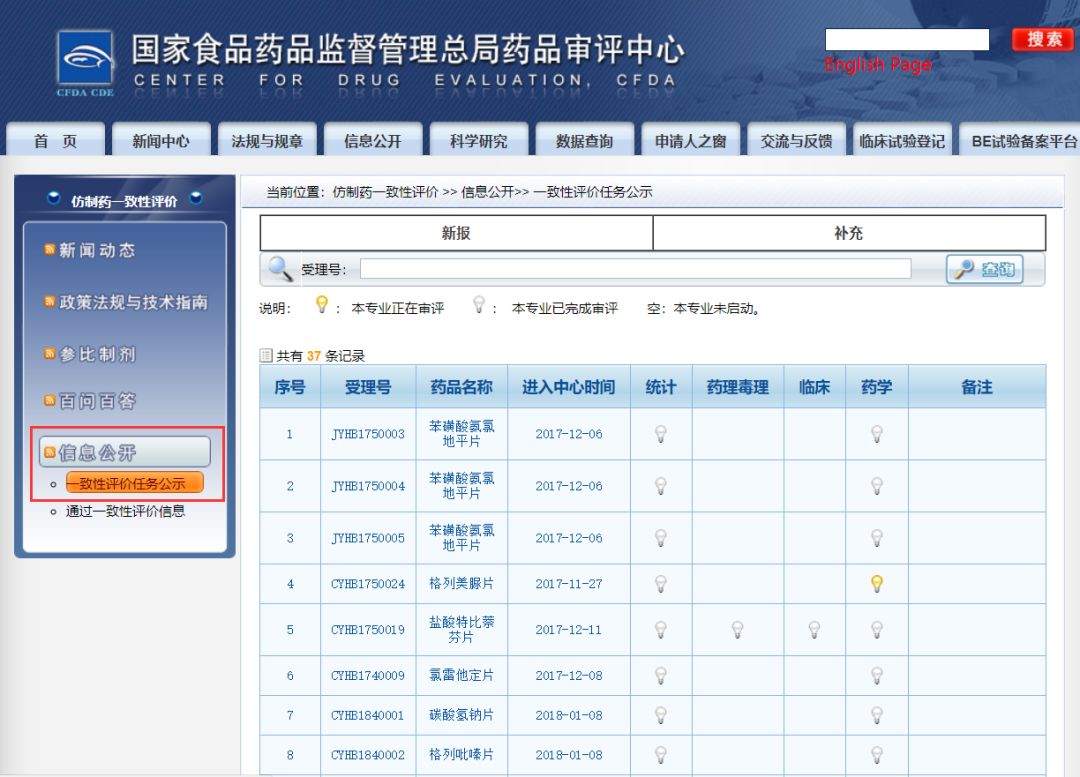Click the 药学 bulb for JYHB1750004
The image size is (1080, 777).
pos(877,486)
